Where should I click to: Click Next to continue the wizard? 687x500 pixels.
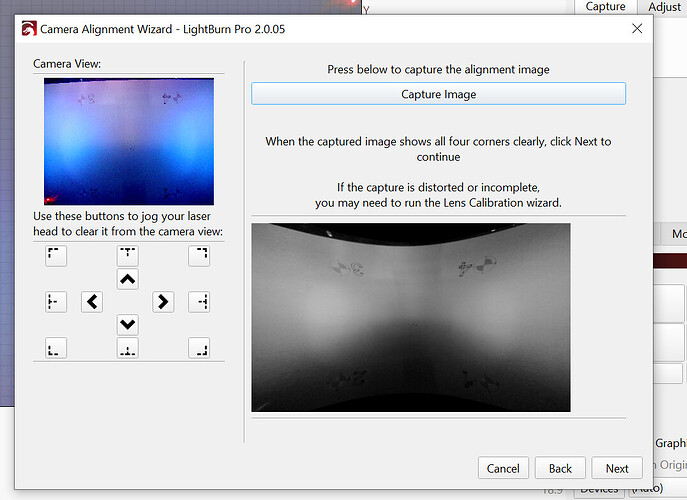[617, 468]
